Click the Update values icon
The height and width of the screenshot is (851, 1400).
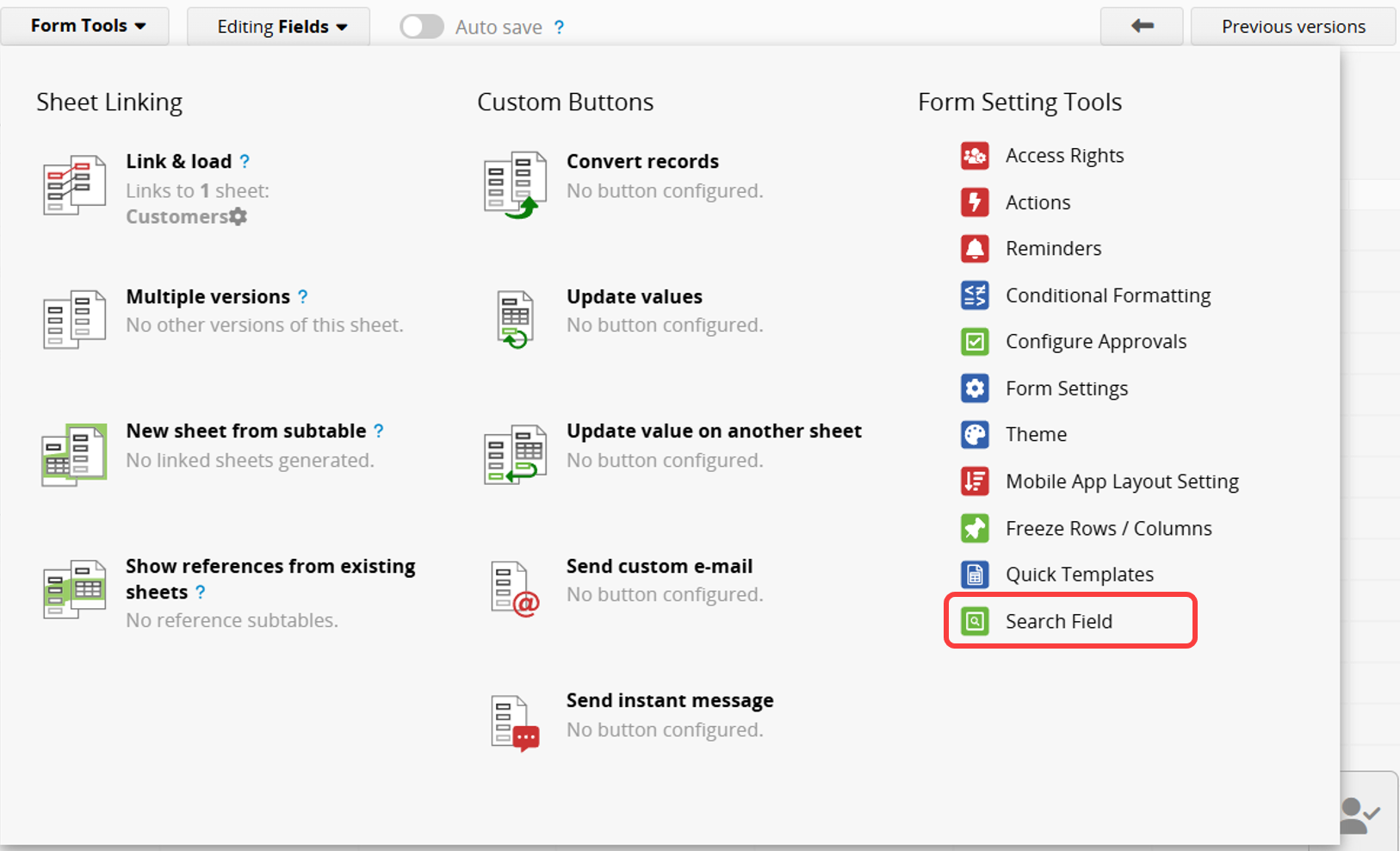click(515, 319)
